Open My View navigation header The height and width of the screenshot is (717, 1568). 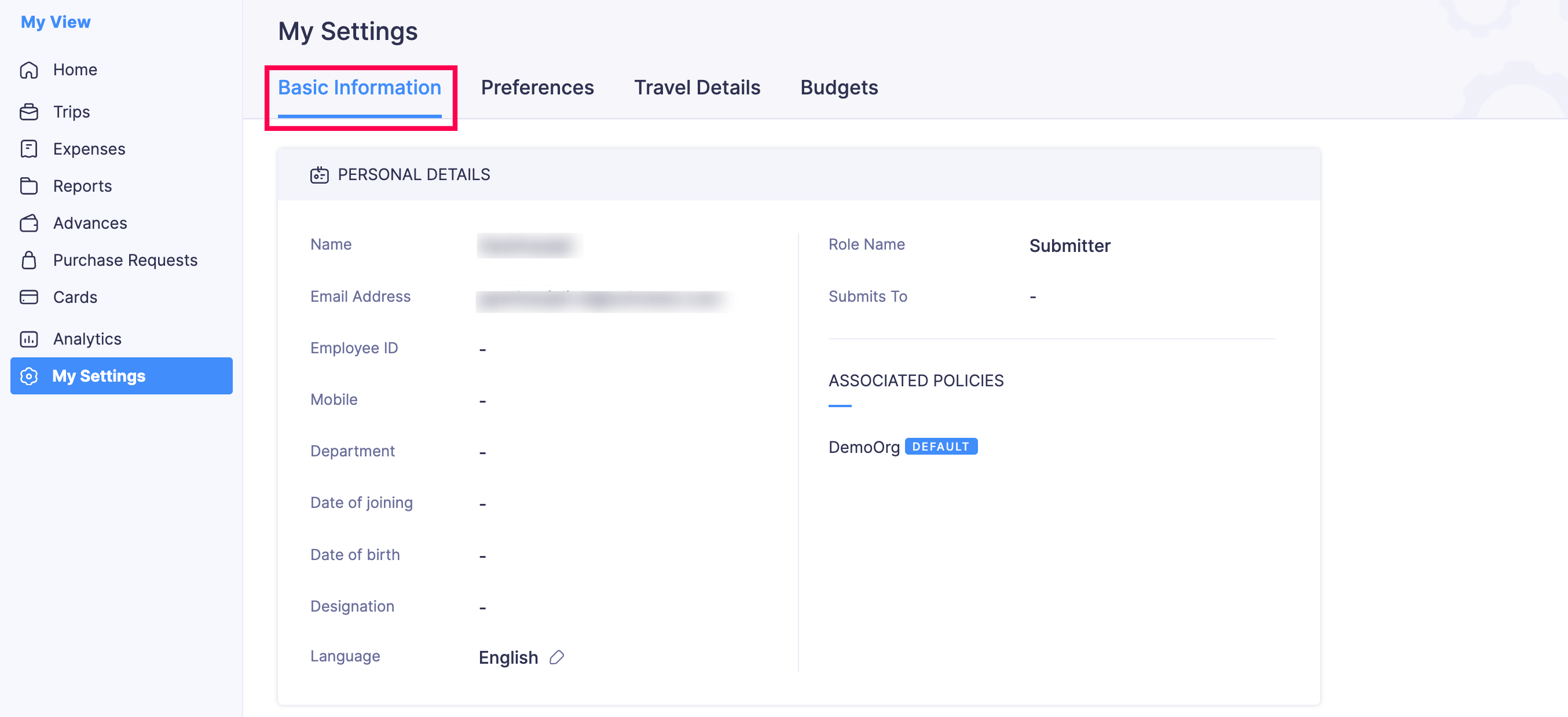56,21
